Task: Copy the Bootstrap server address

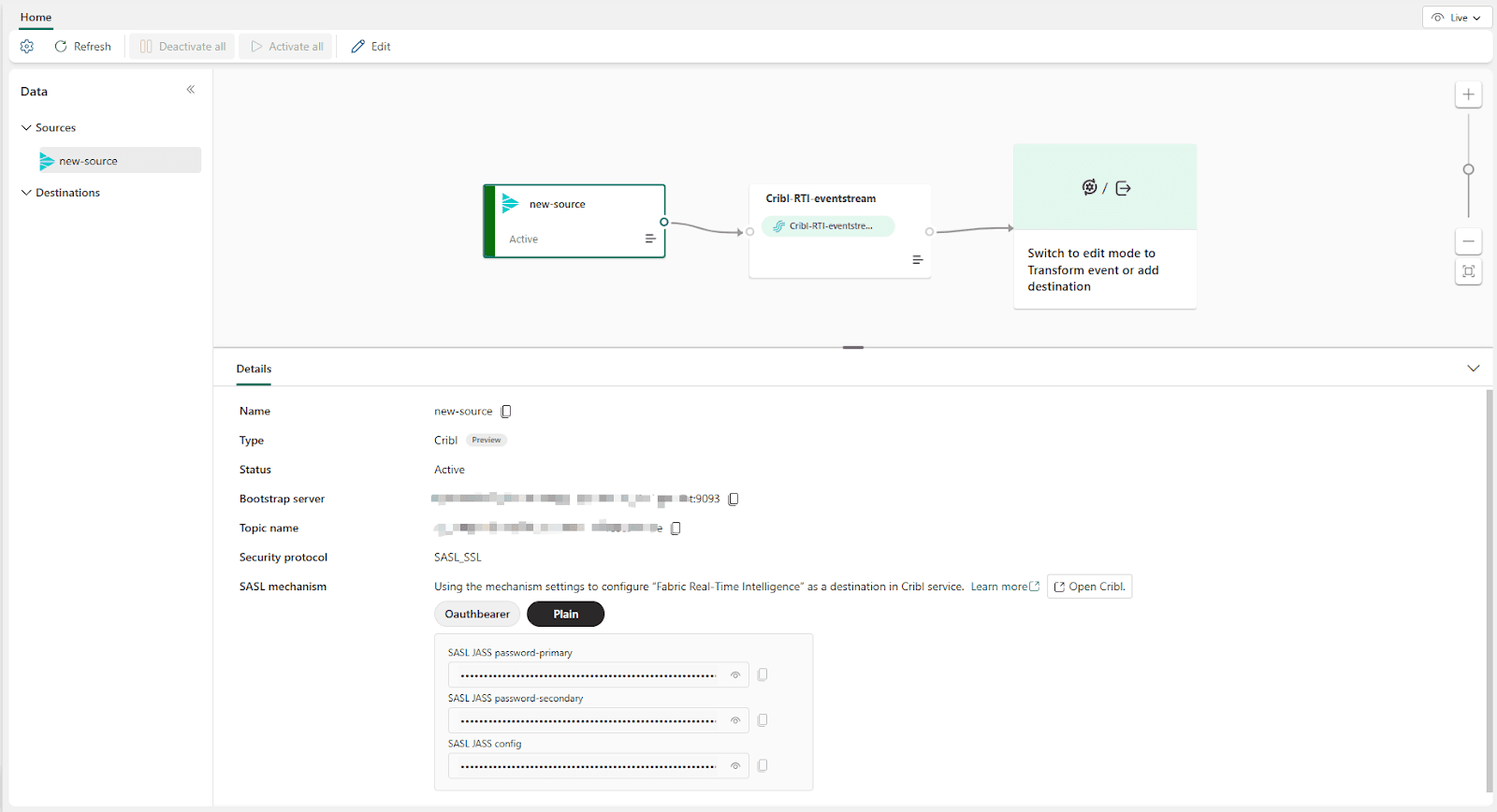Action: tap(734, 500)
